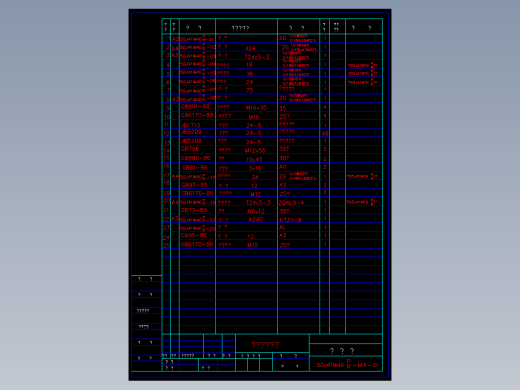The image size is (520, 390).
Task: Select the M12x55 specification cell
Action: click(255, 151)
